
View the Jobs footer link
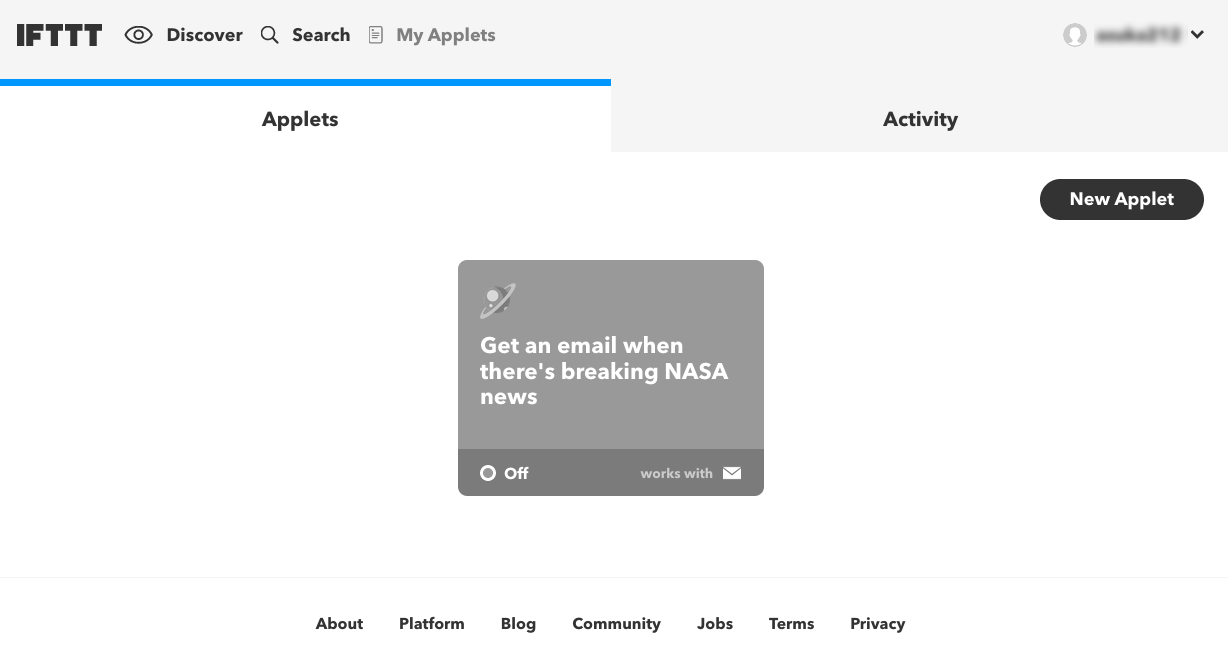(x=715, y=623)
